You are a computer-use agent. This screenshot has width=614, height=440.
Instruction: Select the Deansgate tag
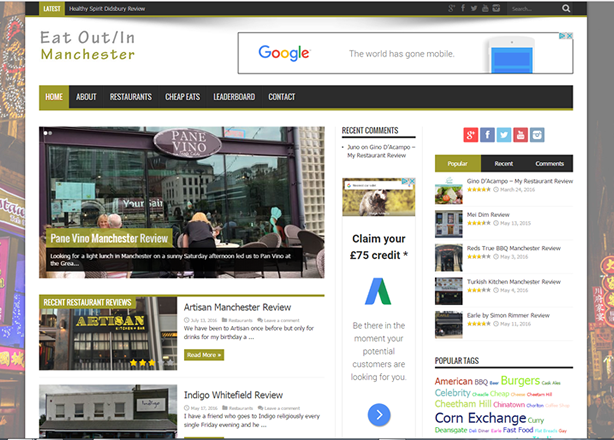(x=451, y=430)
